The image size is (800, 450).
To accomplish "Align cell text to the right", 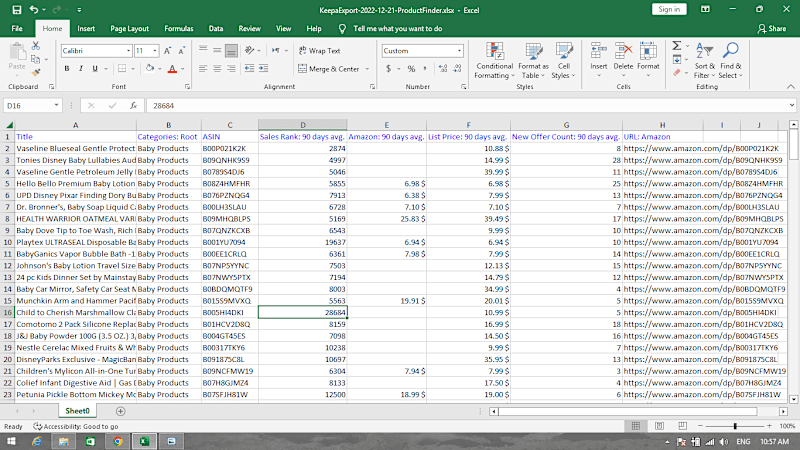I will (x=232, y=68).
